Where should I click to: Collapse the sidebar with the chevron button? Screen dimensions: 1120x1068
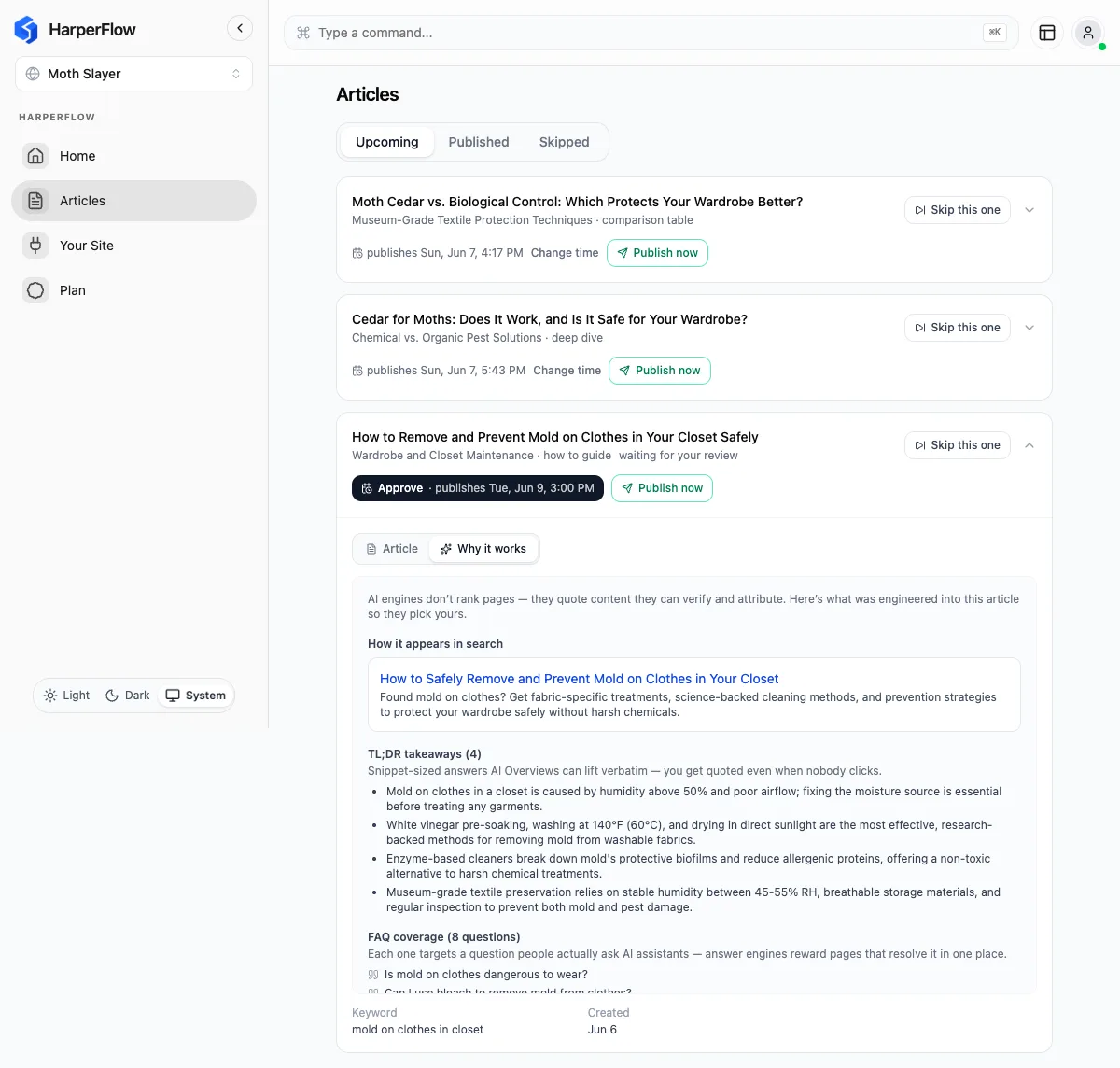coord(240,28)
